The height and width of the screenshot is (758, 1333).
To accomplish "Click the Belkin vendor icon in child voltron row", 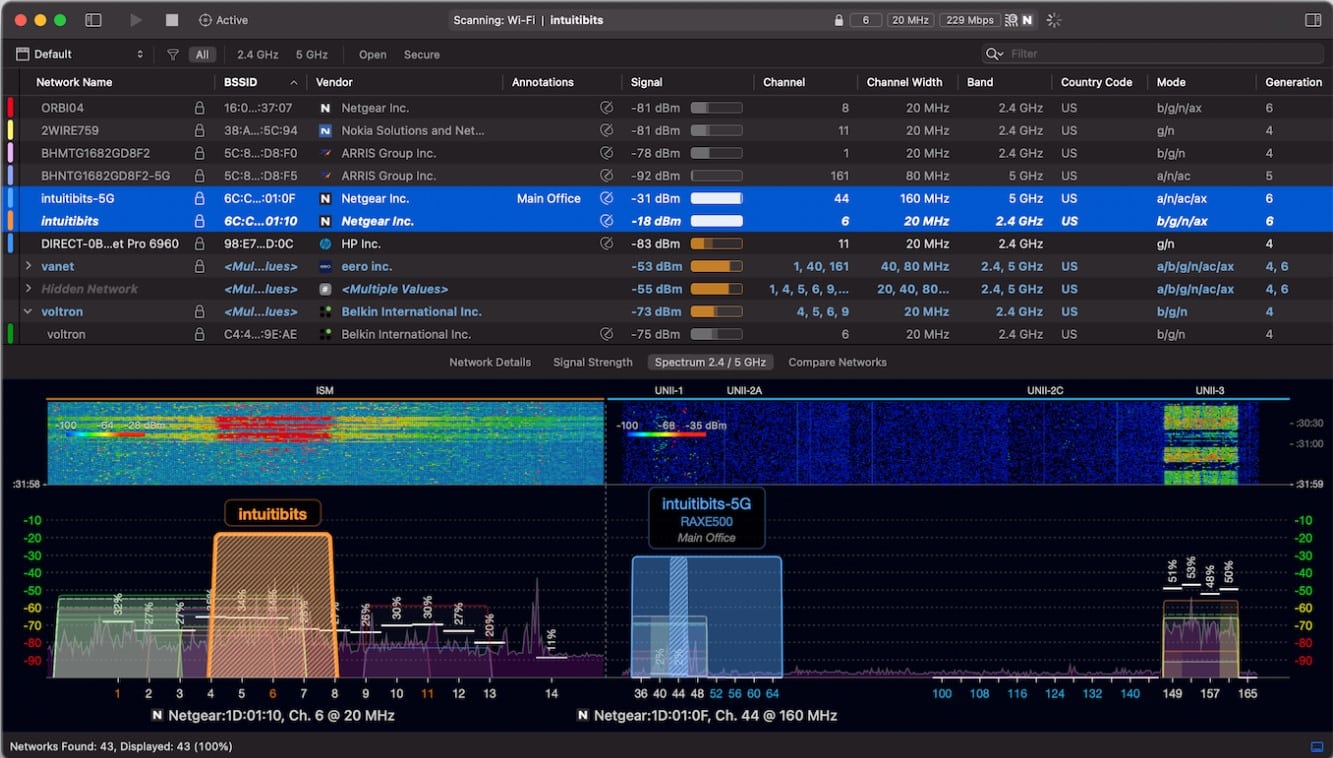I will coord(325,334).
